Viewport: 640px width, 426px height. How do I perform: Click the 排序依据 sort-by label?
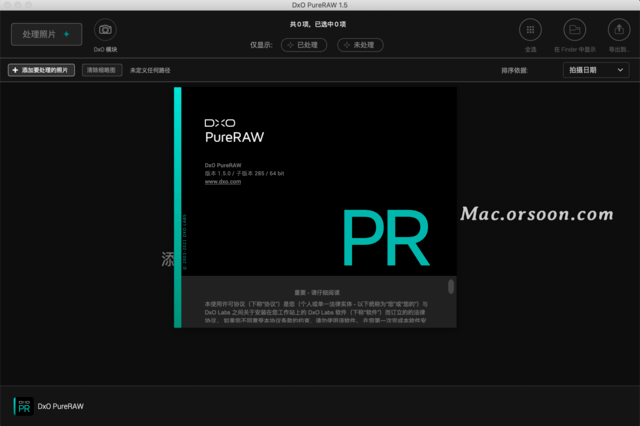514,71
